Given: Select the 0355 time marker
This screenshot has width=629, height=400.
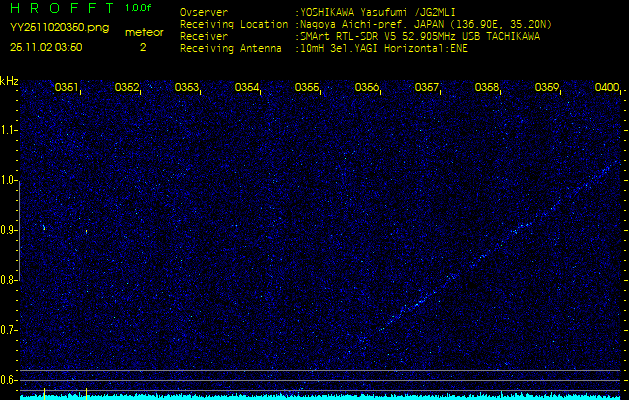Looking at the screenshot, I should [x=307, y=88].
